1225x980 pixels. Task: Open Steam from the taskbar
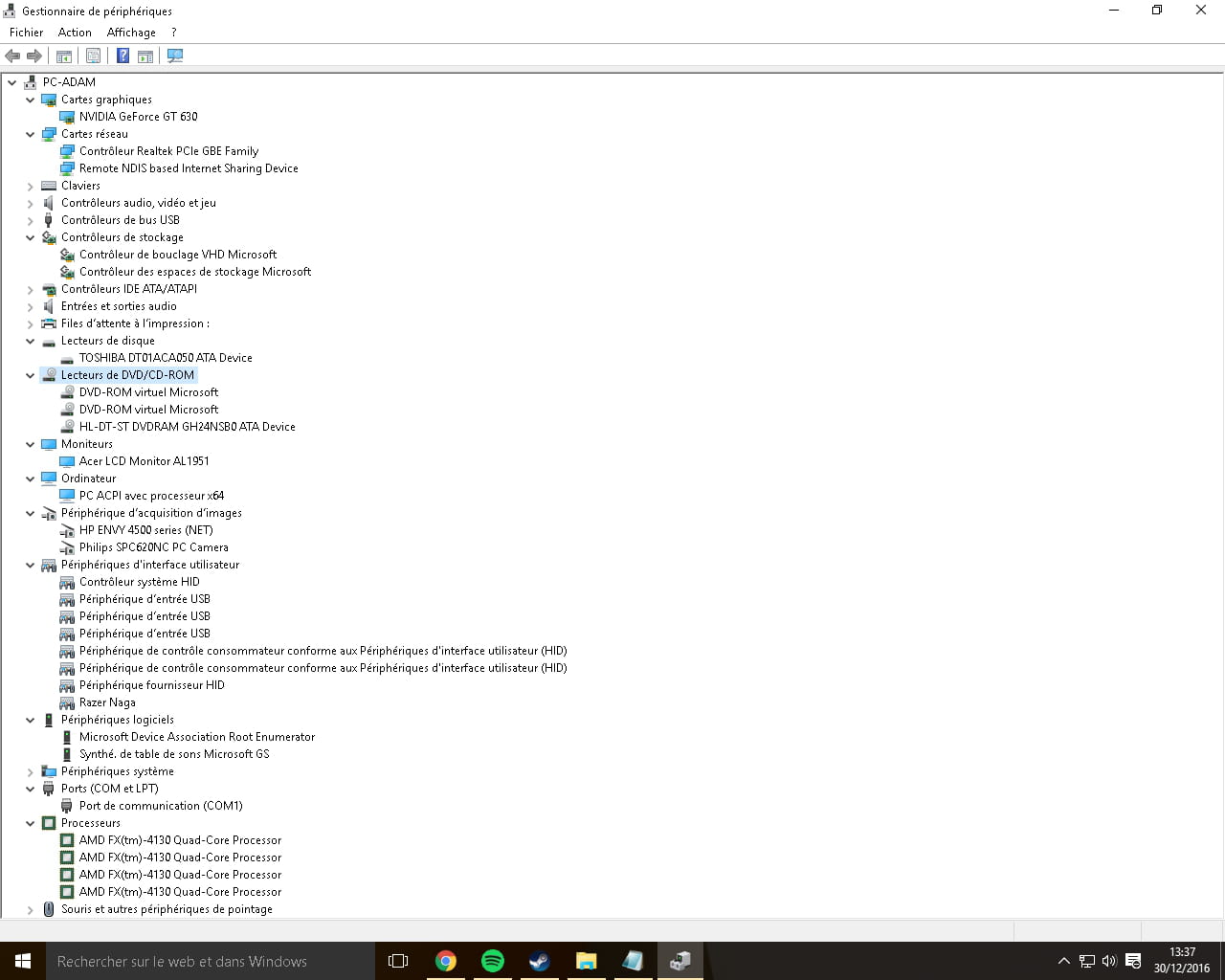pyautogui.click(x=540, y=961)
